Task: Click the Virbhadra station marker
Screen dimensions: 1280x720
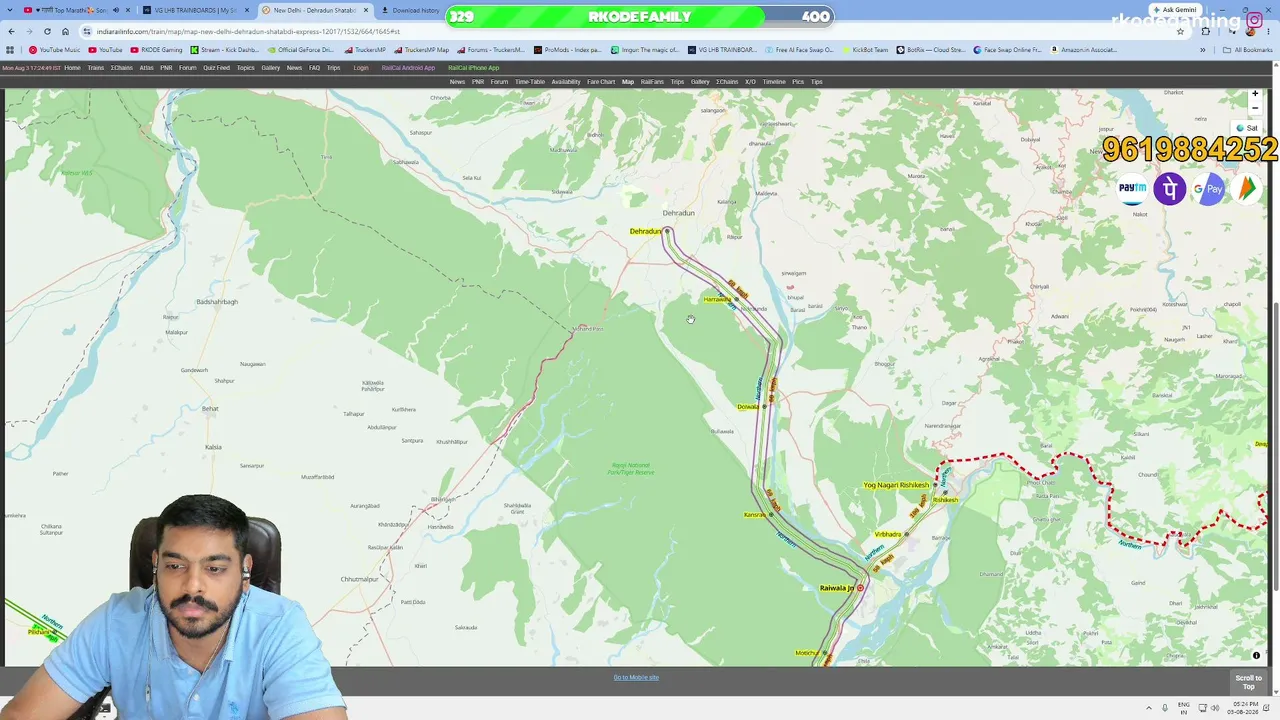Action: click(906, 535)
